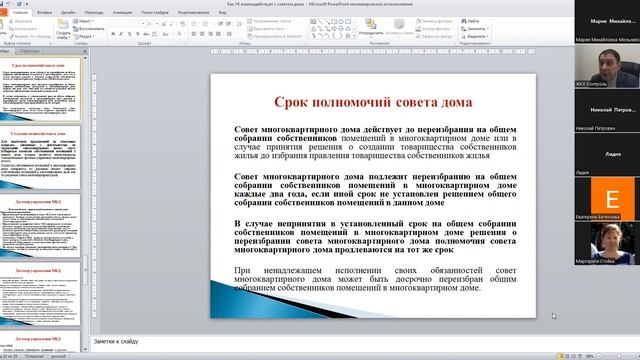Switch to the Structure (Структура) pane tab

[x=29, y=51]
